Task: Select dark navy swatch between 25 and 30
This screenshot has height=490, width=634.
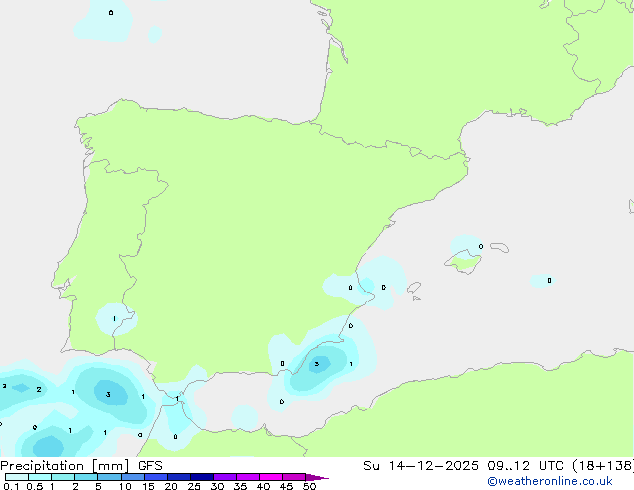Action: point(202,477)
